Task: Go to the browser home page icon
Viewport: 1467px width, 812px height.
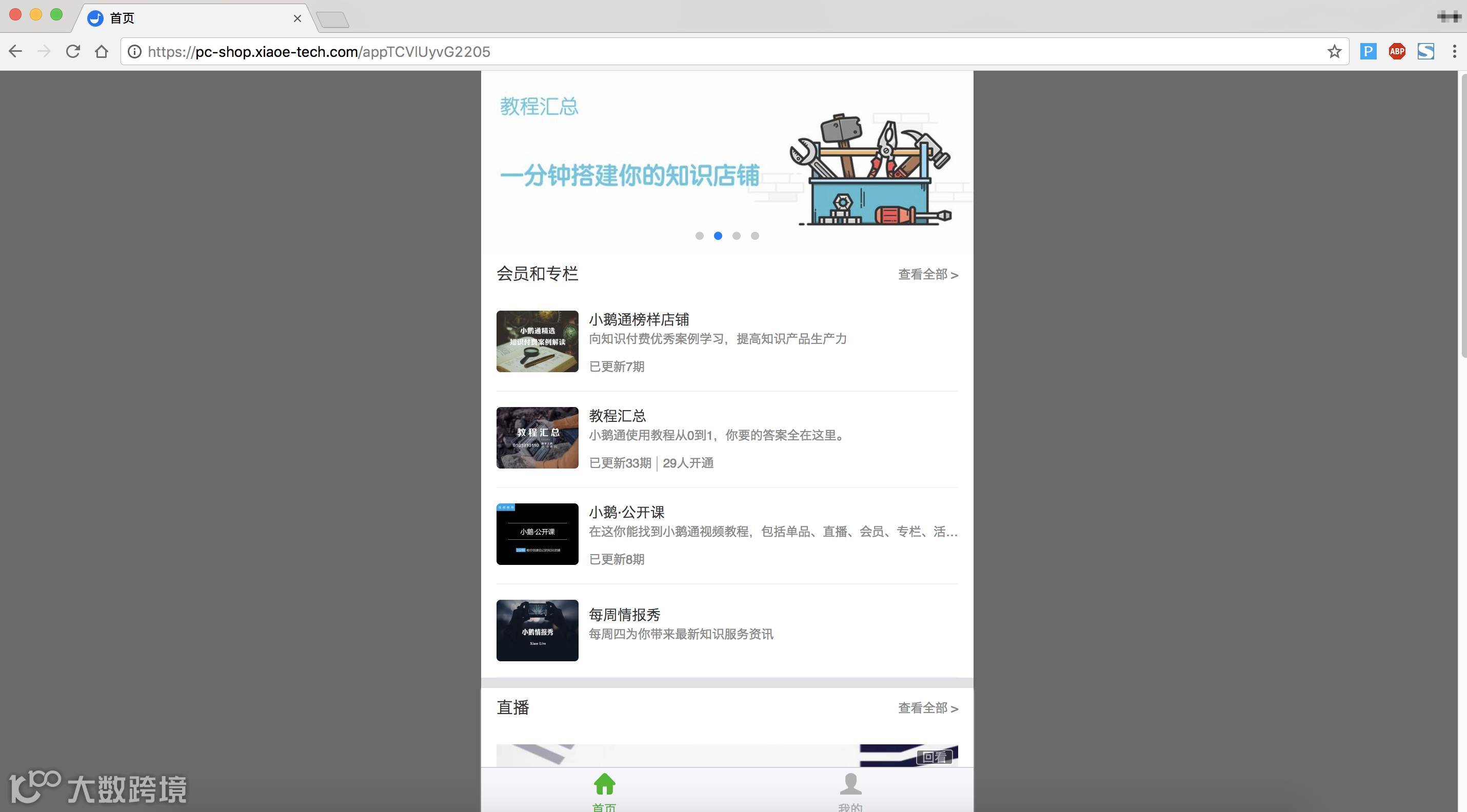Action: pos(102,51)
